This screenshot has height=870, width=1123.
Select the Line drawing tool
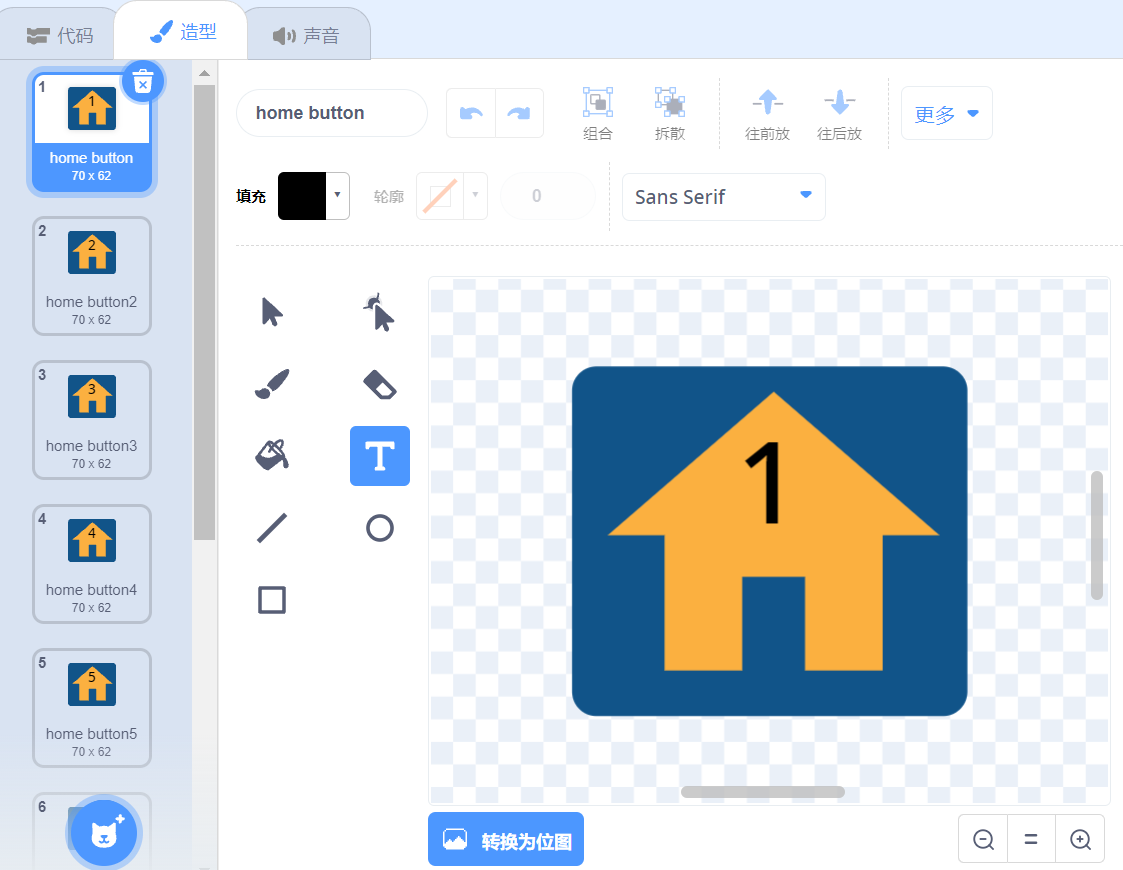tap(271, 528)
